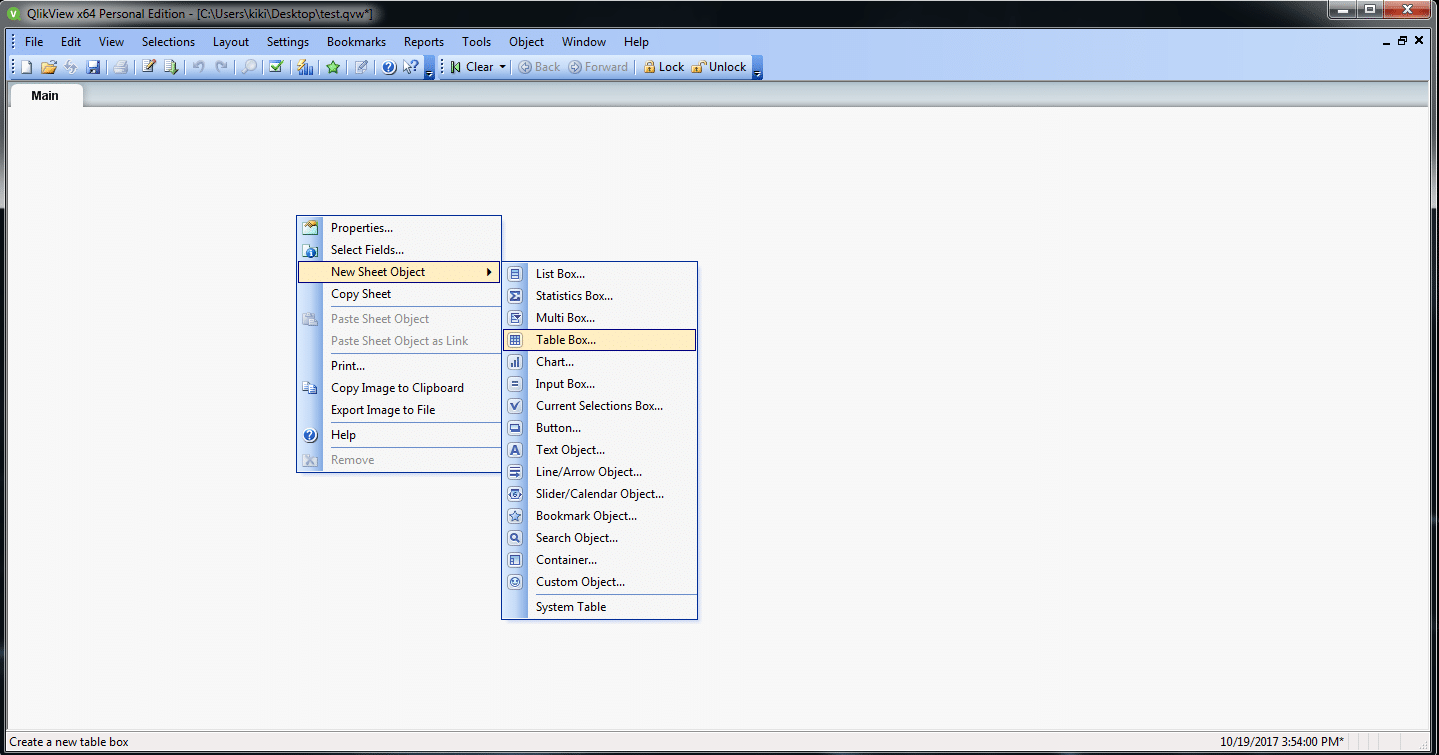Click the Reload script toolbar icon
Viewport: 1439px width, 755px height.
[171, 67]
